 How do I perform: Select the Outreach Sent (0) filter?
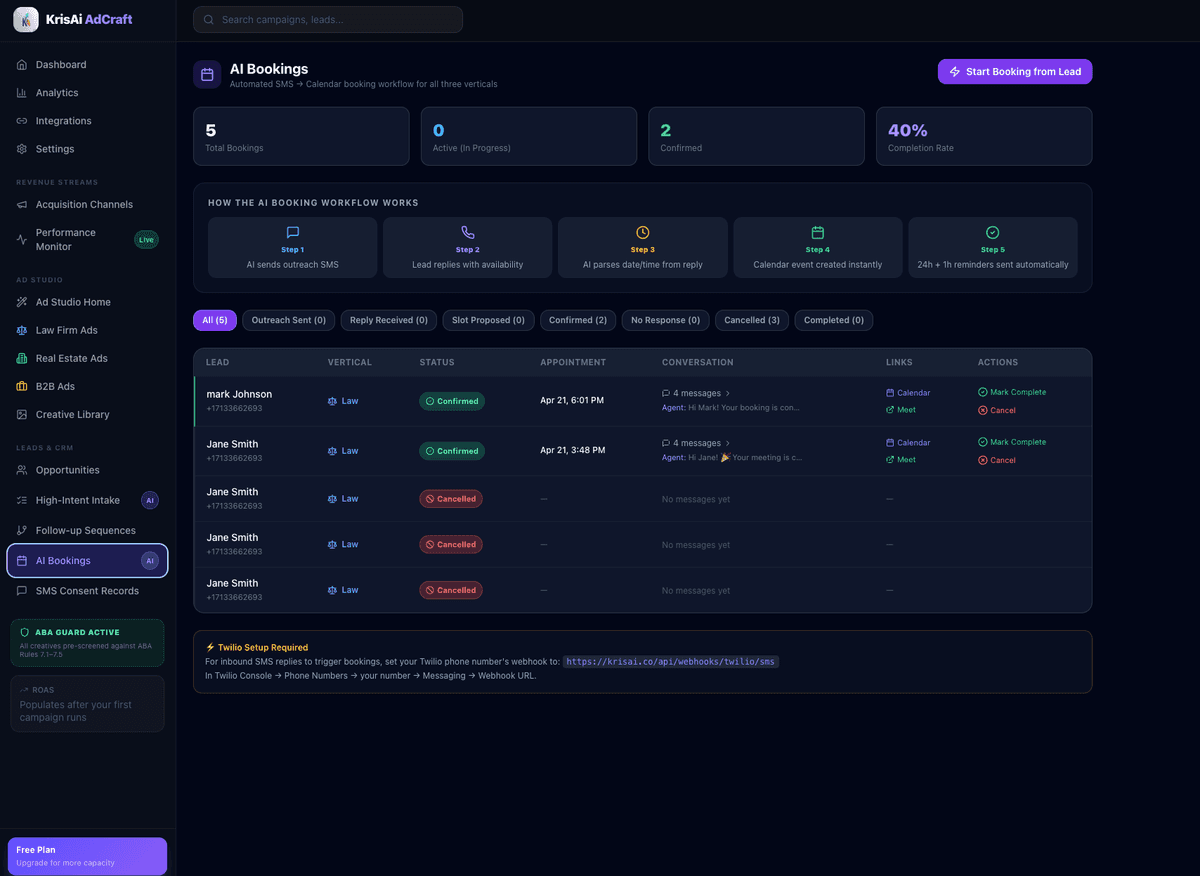pos(288,320)
